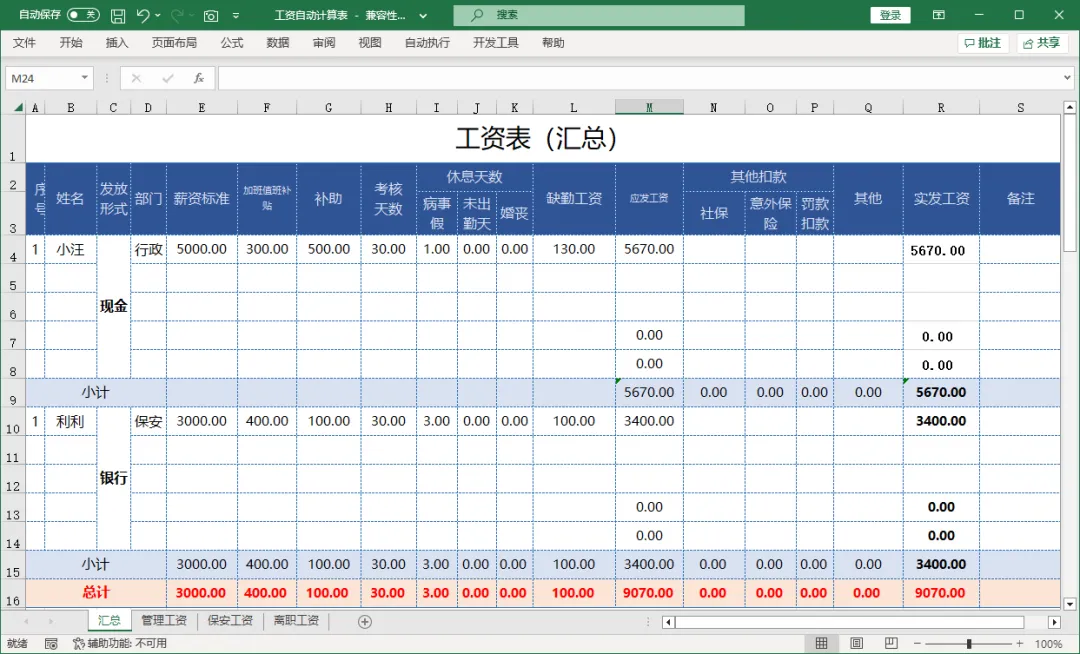Click horizontal scrollbar left arrow
The width and height of the screenshot is (1080, 654).
[668, 622]
